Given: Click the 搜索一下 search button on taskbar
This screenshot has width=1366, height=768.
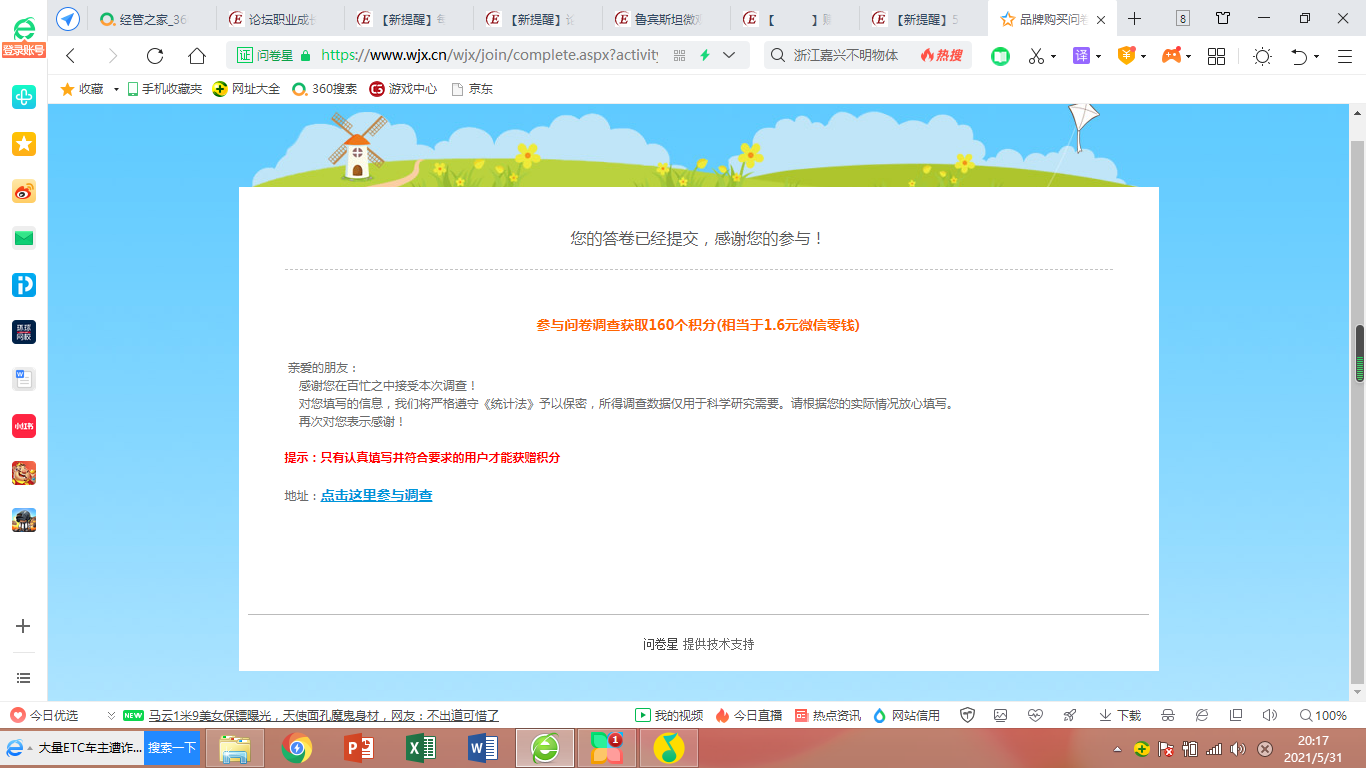Looking at the screenshot, I should pos(172,748).
